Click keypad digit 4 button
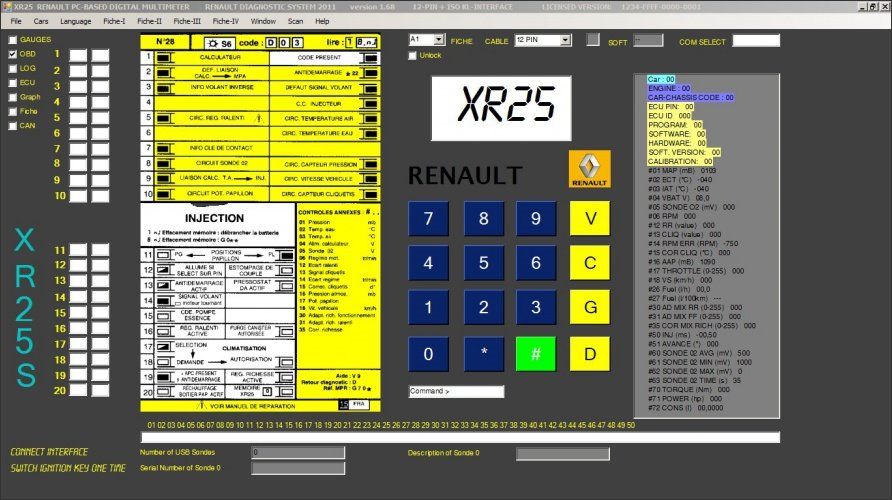Viewport: 892px width, 500px height. pos(428,263)
